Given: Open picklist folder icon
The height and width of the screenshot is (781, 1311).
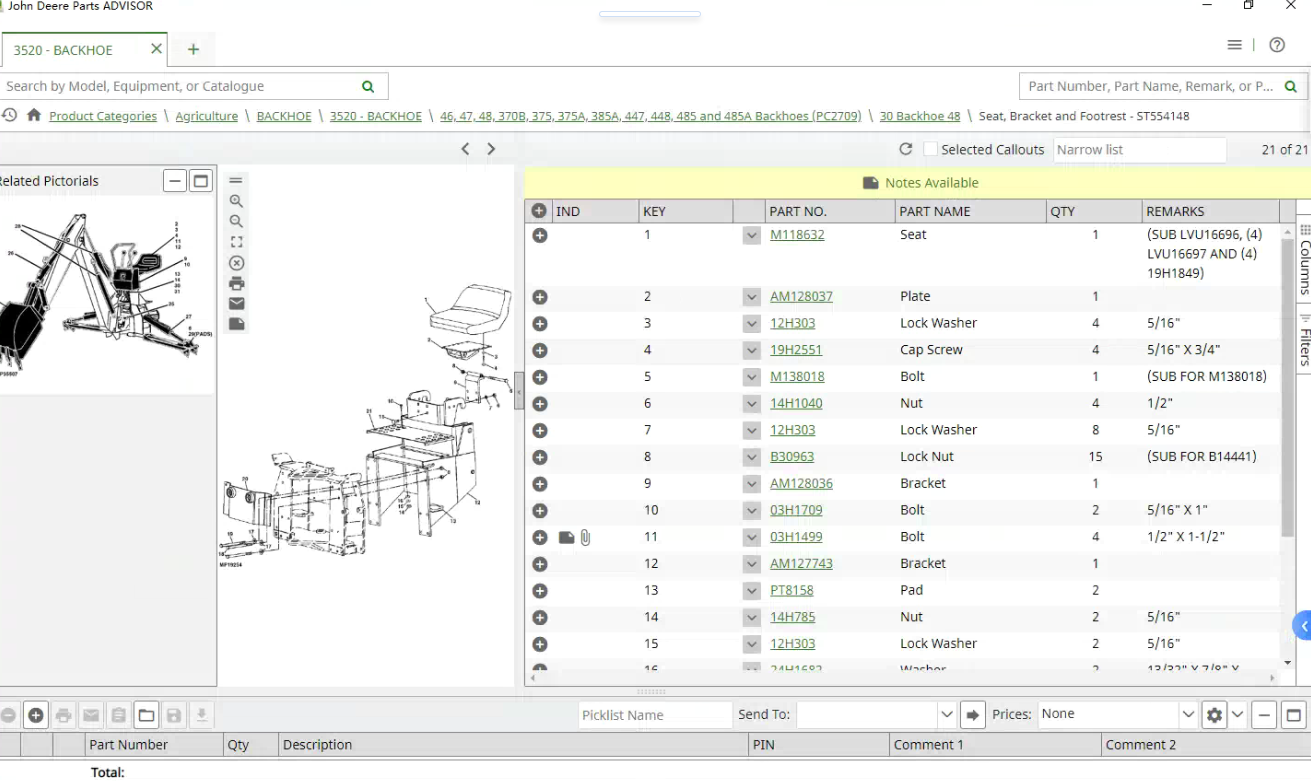Looking at the screenshot, I should 146,715.
